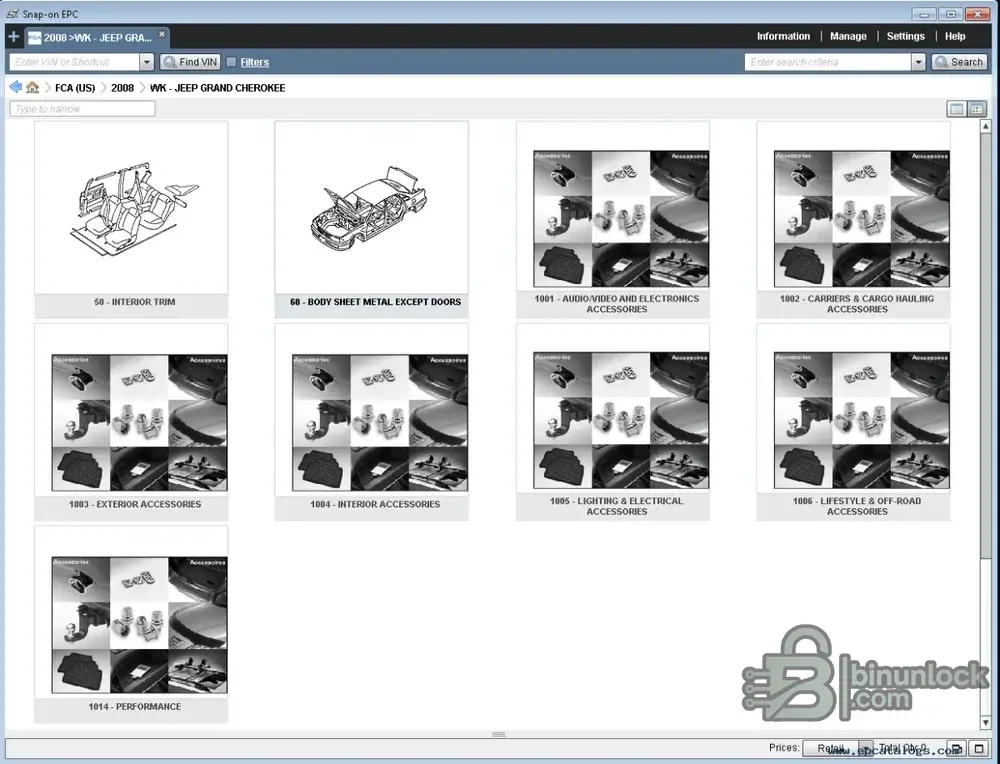
Task: Switch to list view icon
Action: (x=956, y=109)
